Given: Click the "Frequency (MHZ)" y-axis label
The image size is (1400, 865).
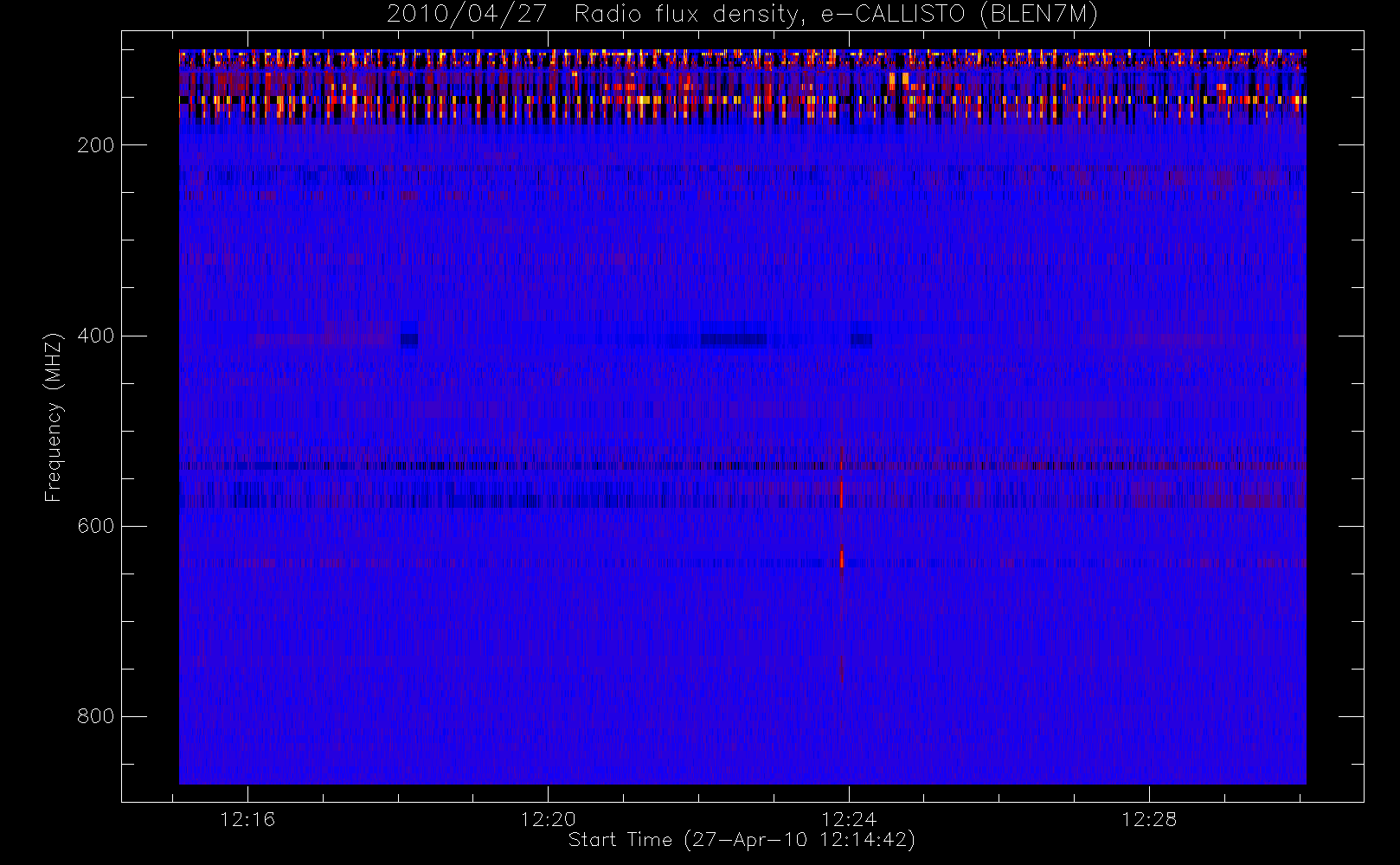Looking at the screenshot, I should pyautogui.click(x=54, y=417).
